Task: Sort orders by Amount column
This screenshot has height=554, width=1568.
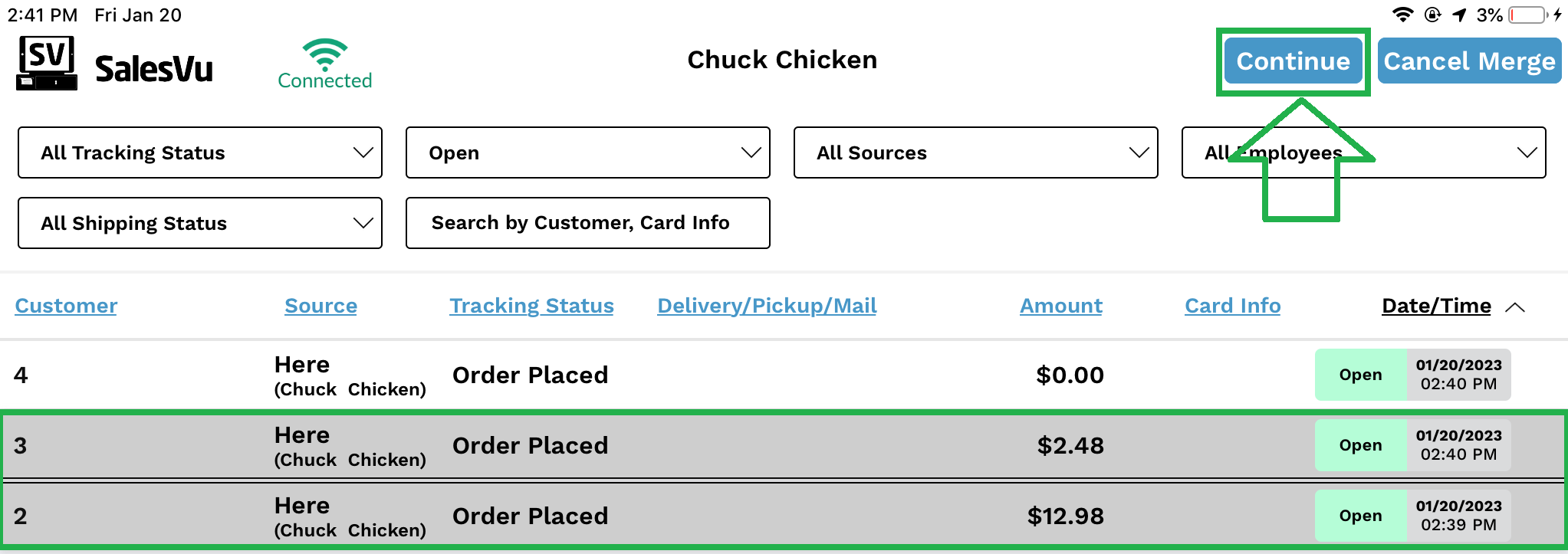Action: 1060,306
